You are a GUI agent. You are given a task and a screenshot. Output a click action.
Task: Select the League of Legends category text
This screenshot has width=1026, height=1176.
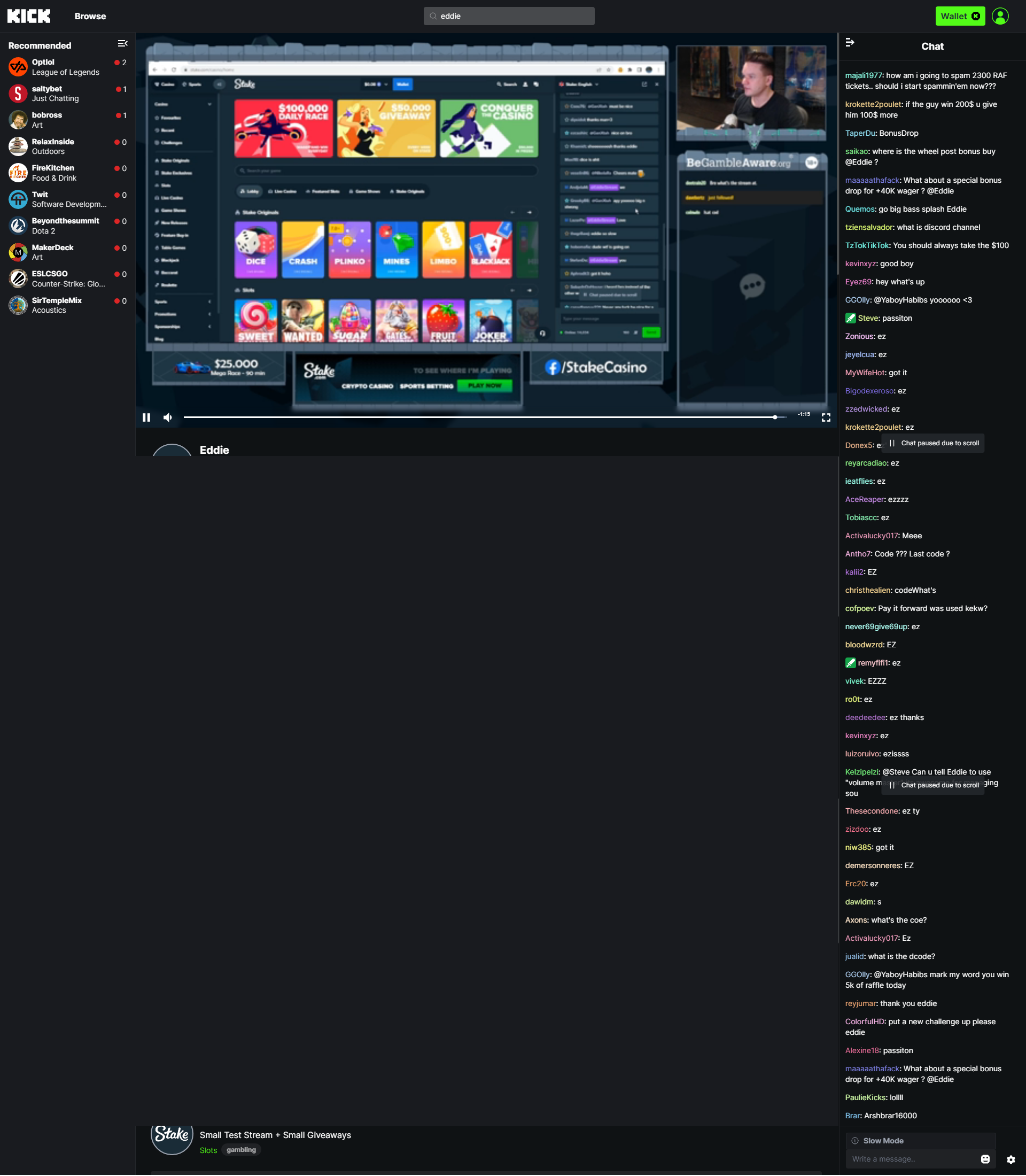[65, 72]
